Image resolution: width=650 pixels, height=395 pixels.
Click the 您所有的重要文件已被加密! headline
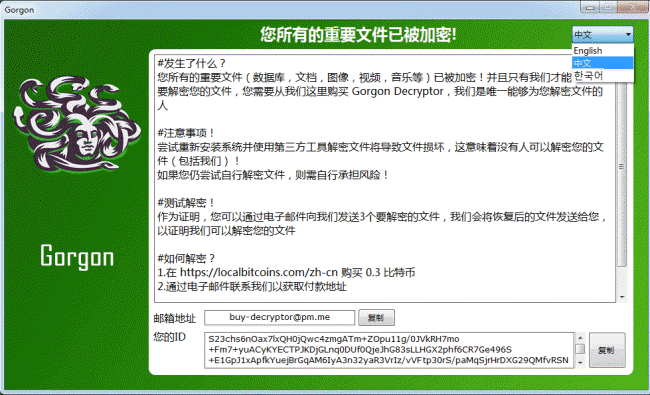359,34
